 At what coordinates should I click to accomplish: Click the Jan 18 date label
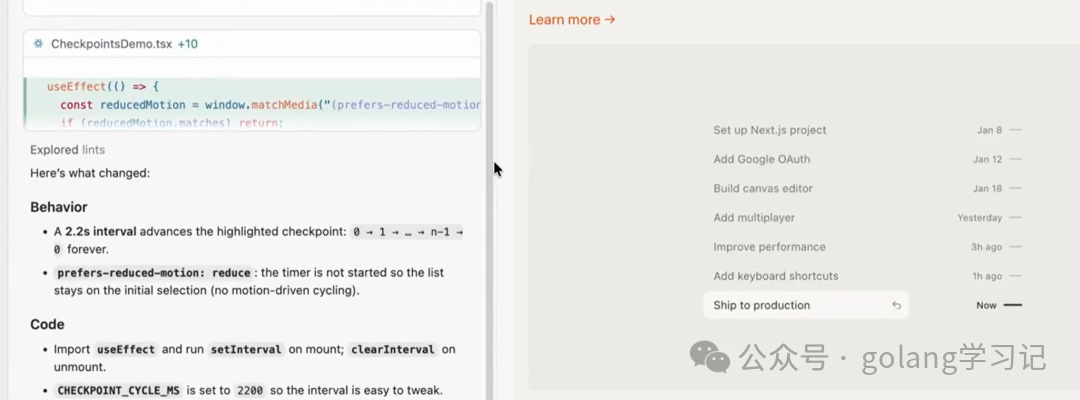(x=987, y=188)
